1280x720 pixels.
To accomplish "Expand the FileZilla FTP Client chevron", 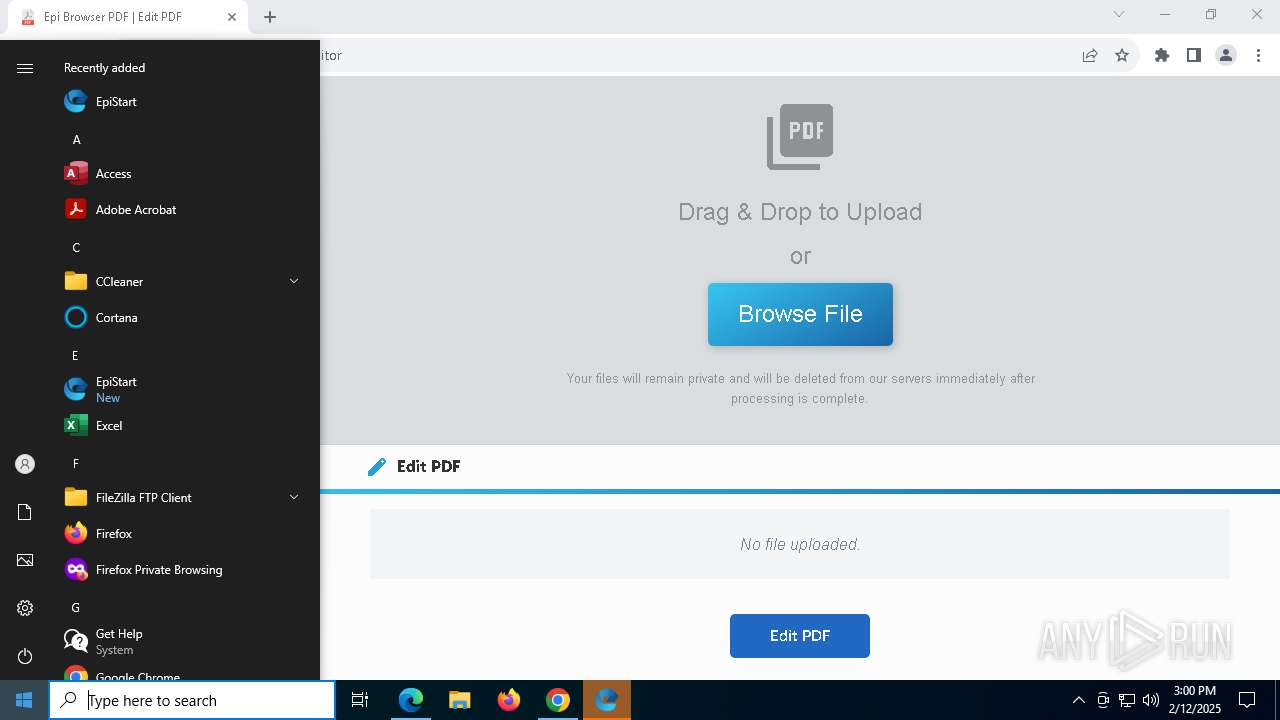I will tap(294, 497).
